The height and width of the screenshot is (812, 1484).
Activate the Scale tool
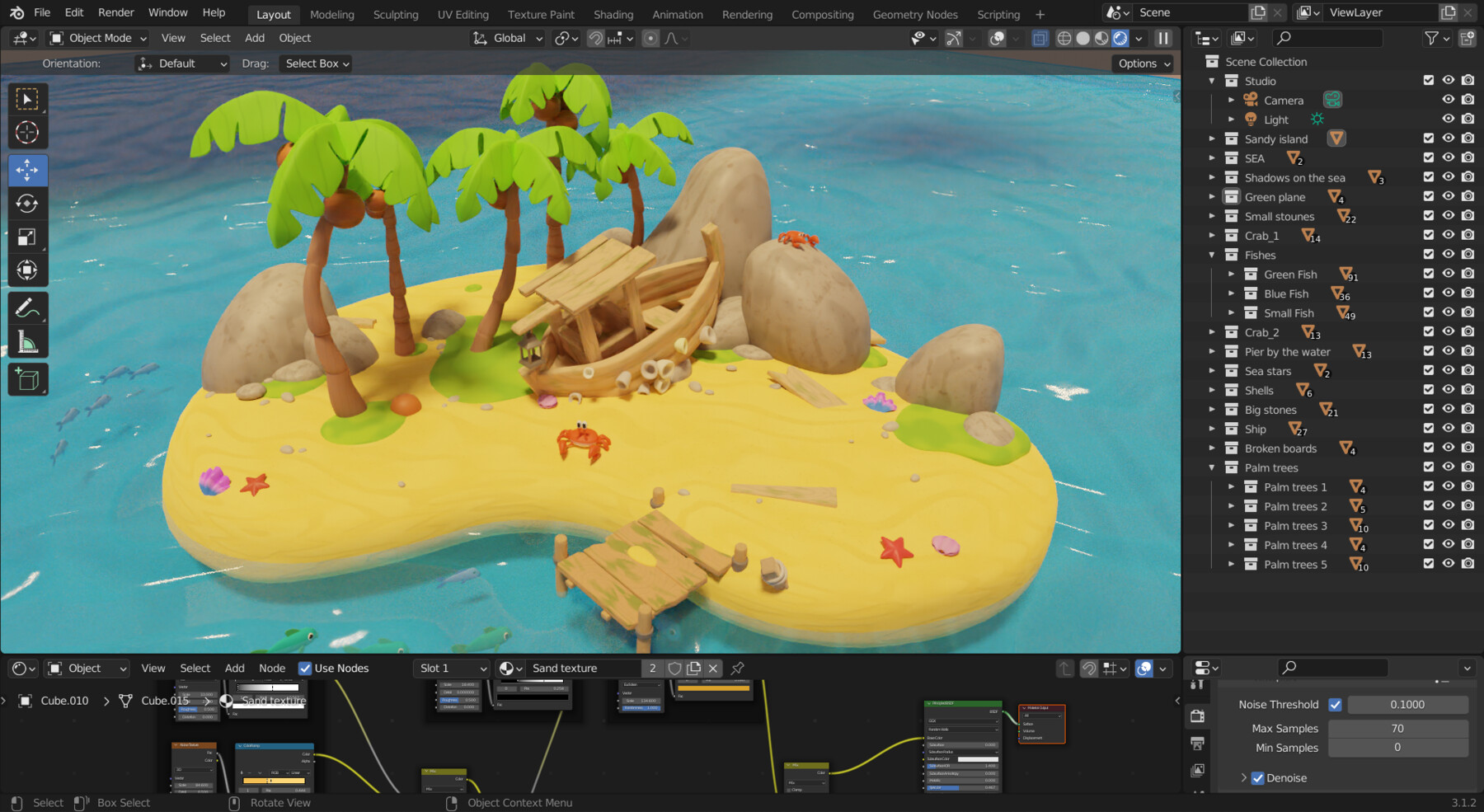(27, 237)
